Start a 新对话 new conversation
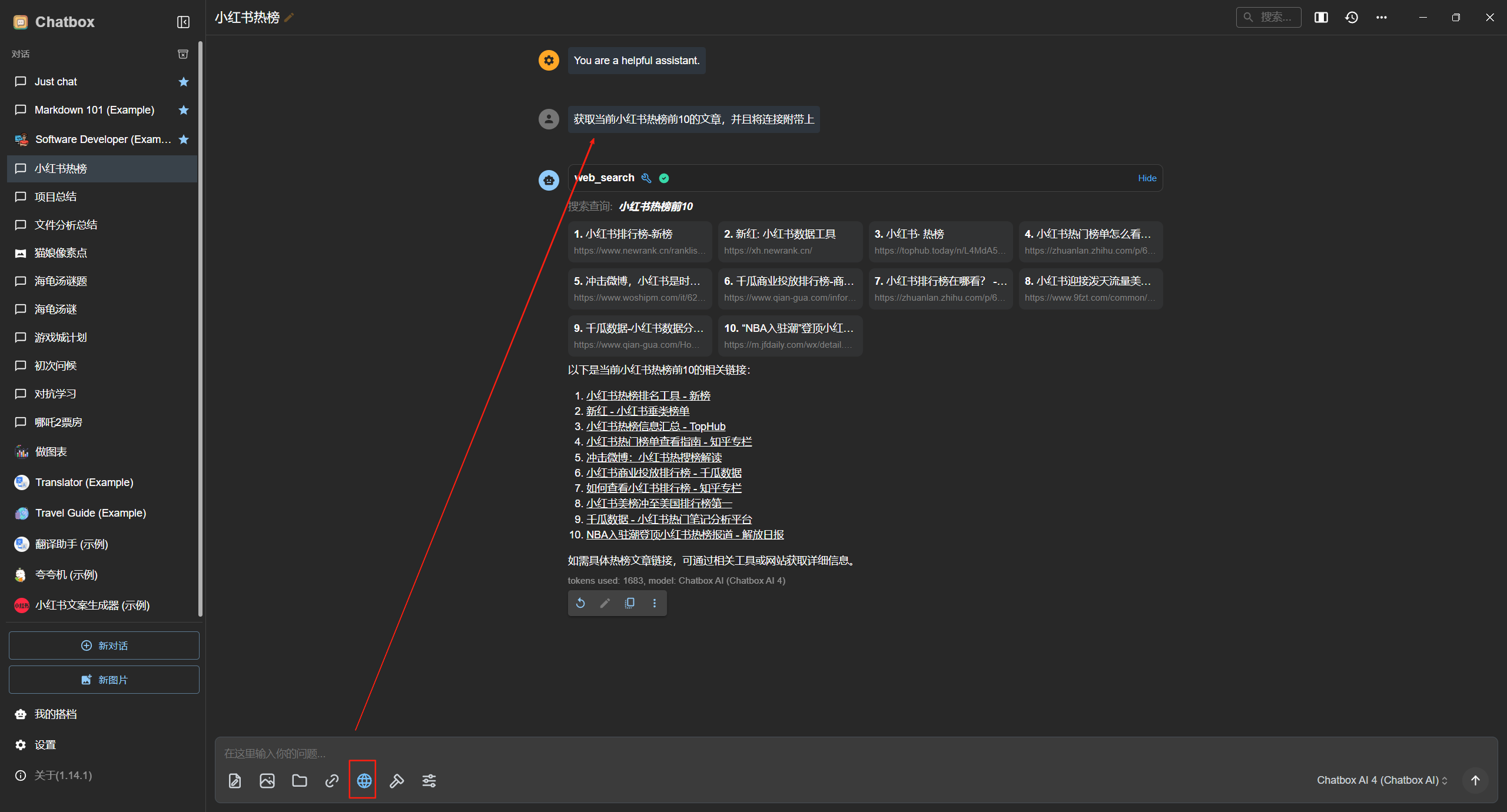 tap(104, 645)
